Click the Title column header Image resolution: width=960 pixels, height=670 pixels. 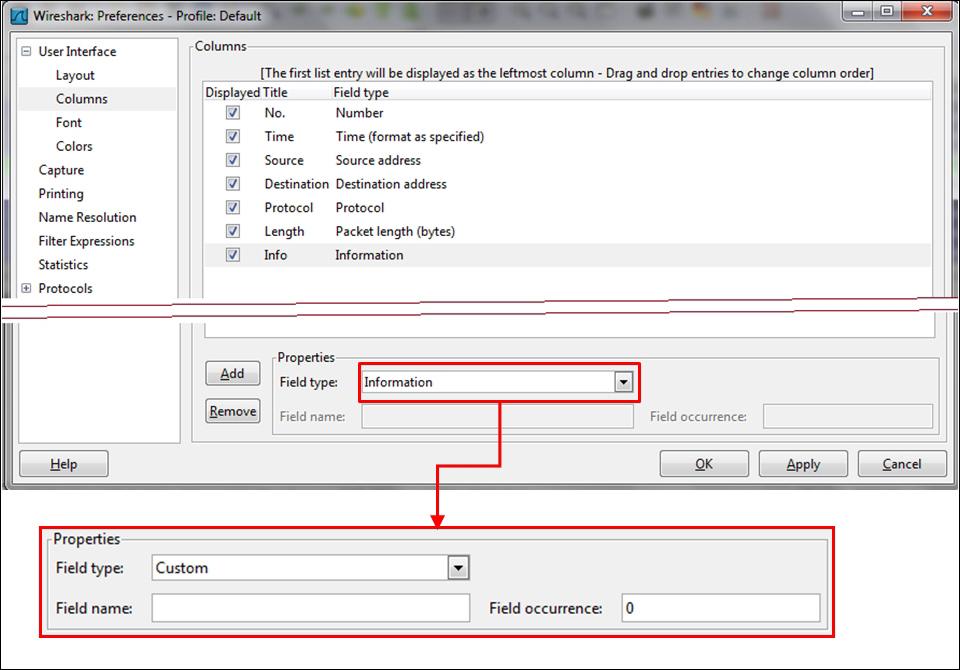click(x=275, y=92)
